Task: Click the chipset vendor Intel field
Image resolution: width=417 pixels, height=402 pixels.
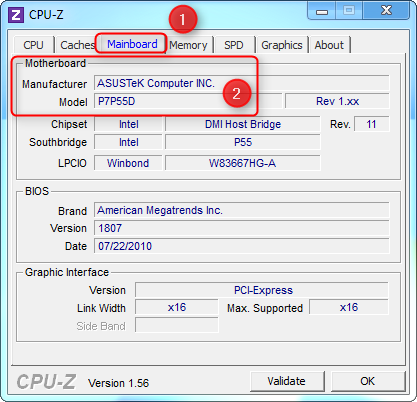Action: (129, 124)
